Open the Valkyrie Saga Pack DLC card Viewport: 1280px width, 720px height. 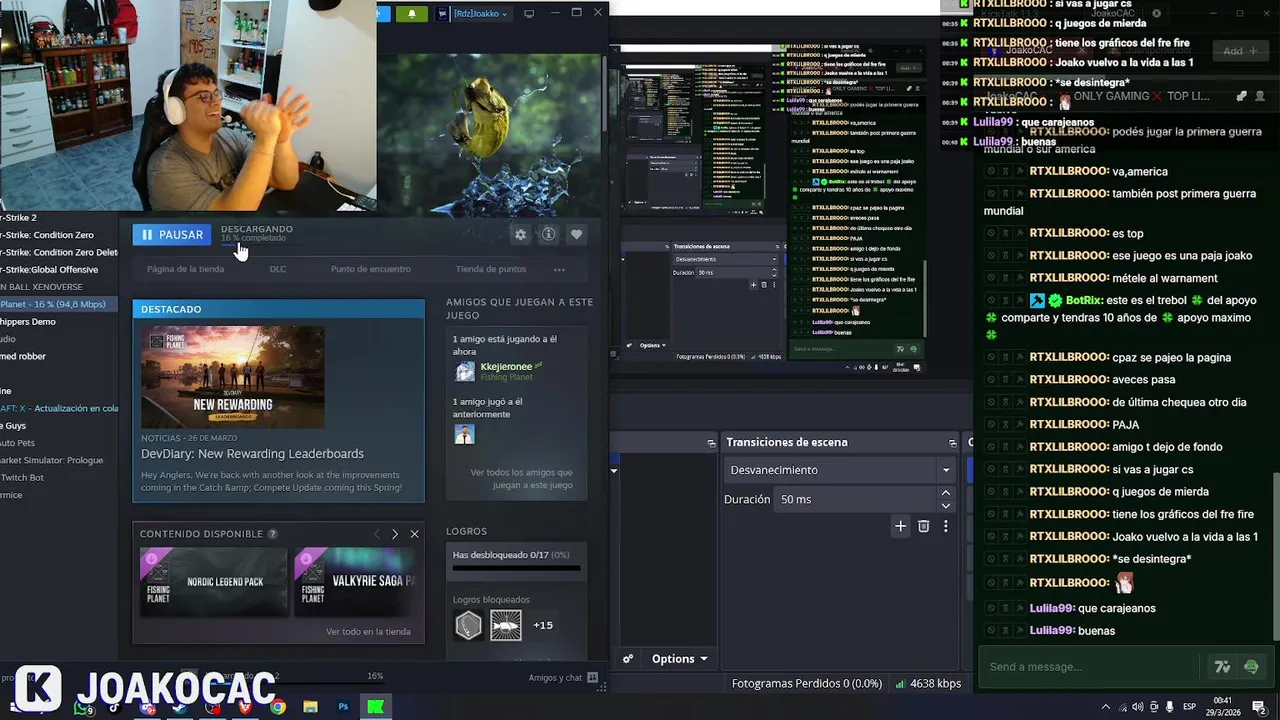click(x=356, y=582)
